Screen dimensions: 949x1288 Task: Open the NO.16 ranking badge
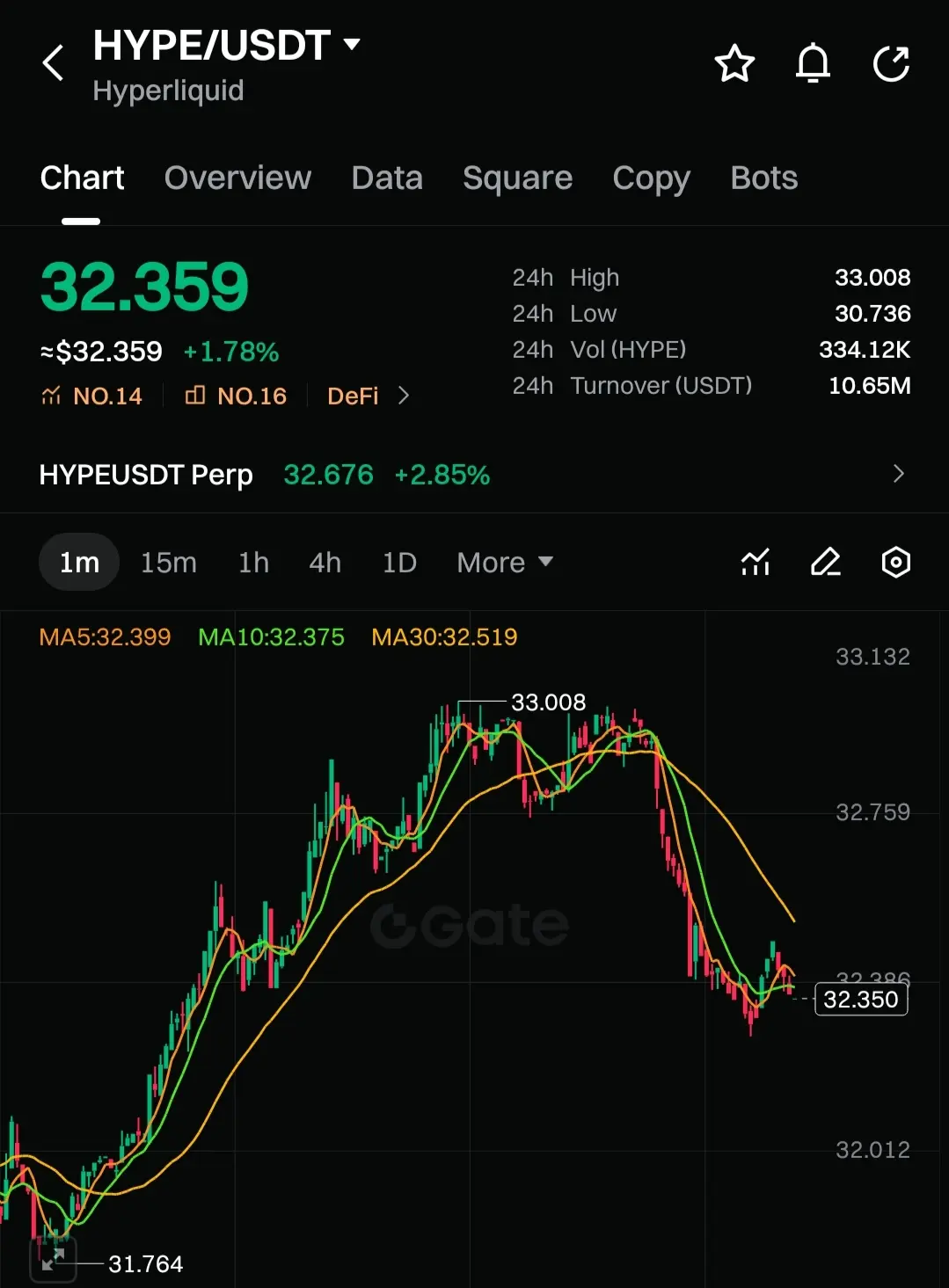236,396
